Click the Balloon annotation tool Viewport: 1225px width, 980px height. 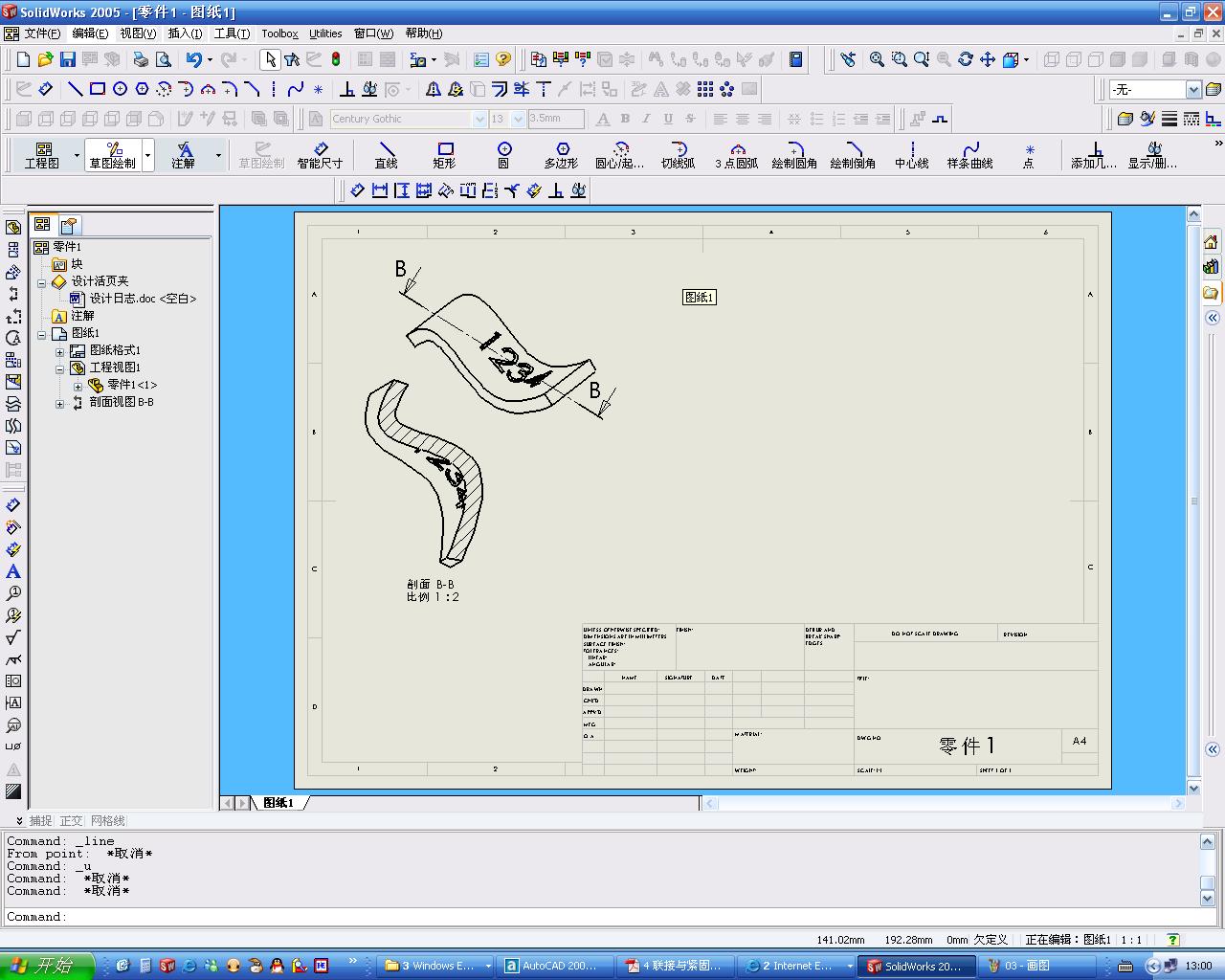pyautogui.click(x=13, y=593)
